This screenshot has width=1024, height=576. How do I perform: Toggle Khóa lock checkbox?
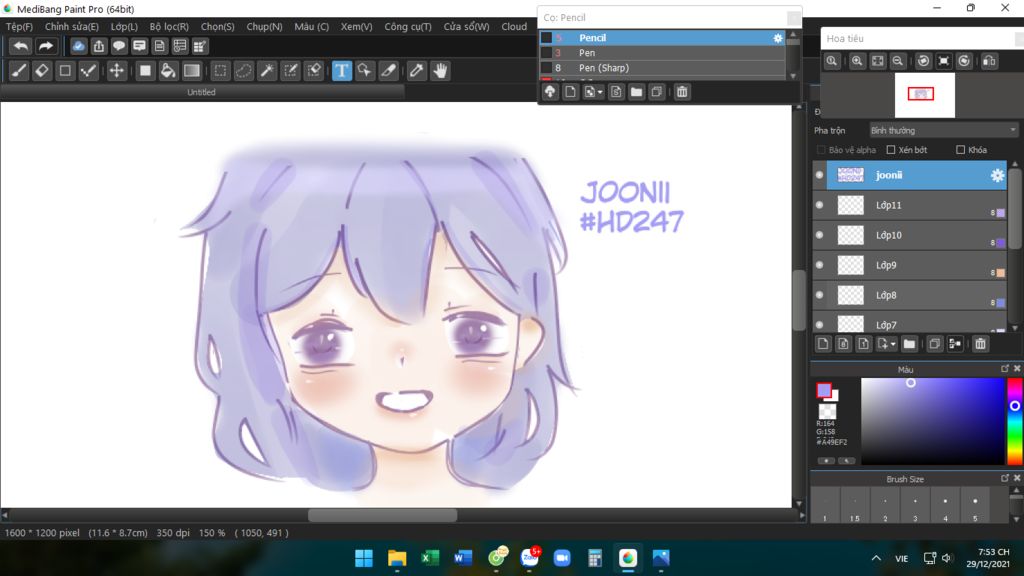tap(961, 150)
